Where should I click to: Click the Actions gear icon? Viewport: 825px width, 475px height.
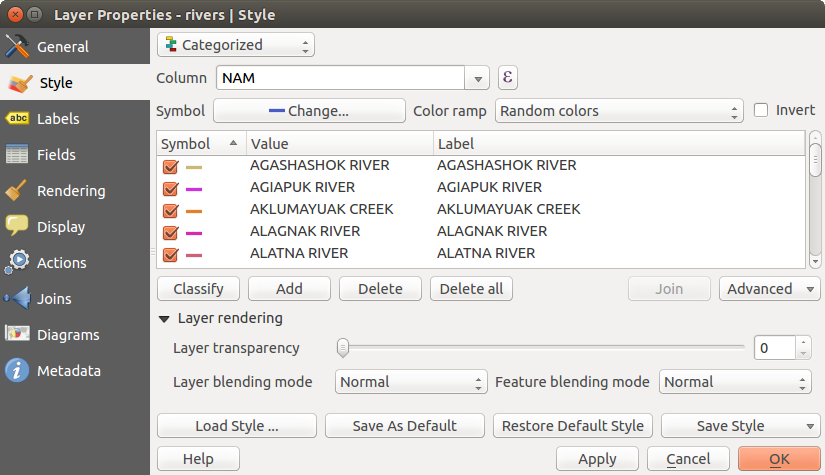tap(17, 263)
